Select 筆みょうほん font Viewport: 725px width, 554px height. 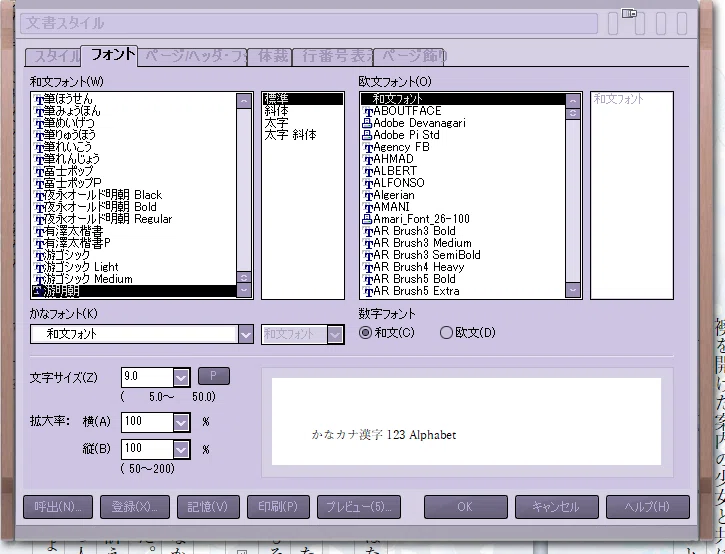(134, 111)
